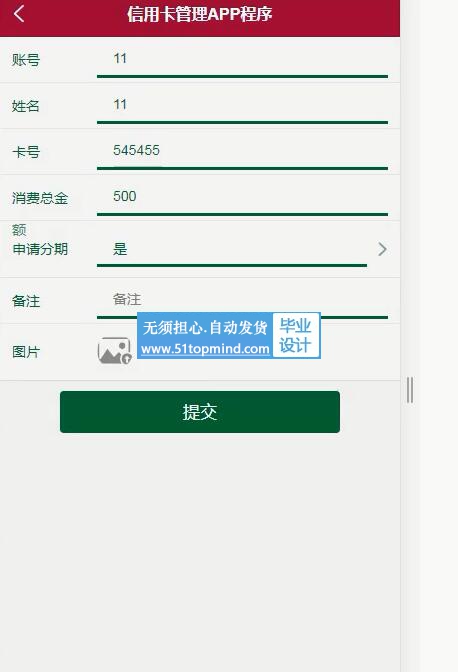Click the 图片 row label

pos(26,352)
